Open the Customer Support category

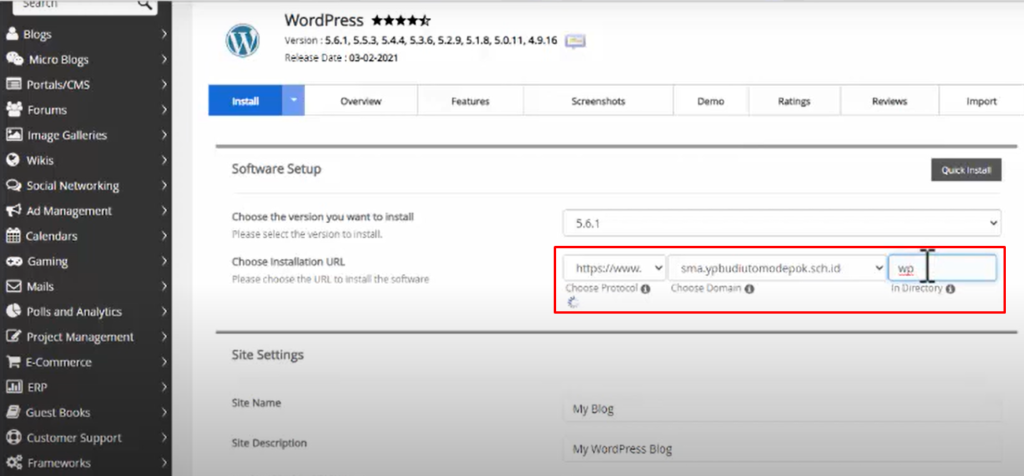(x=86, y=437)
